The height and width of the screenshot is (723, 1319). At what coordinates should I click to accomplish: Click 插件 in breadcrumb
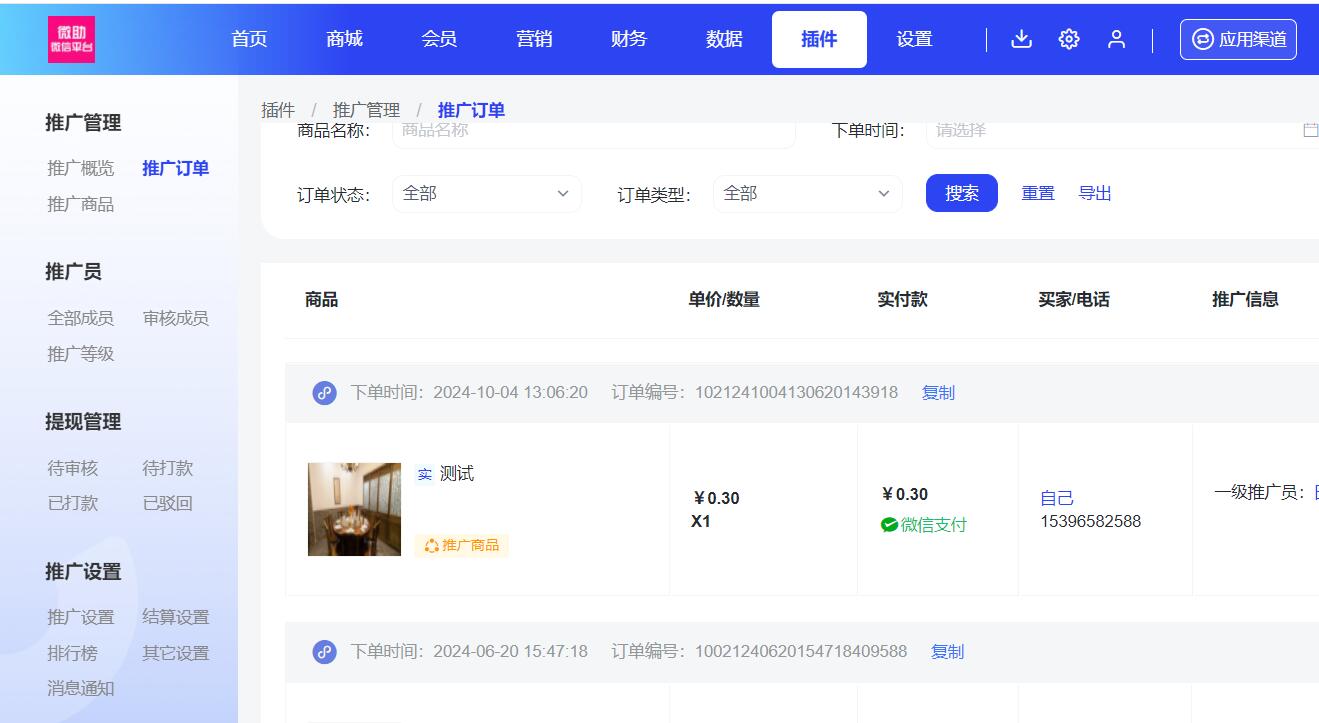(278, 110)
